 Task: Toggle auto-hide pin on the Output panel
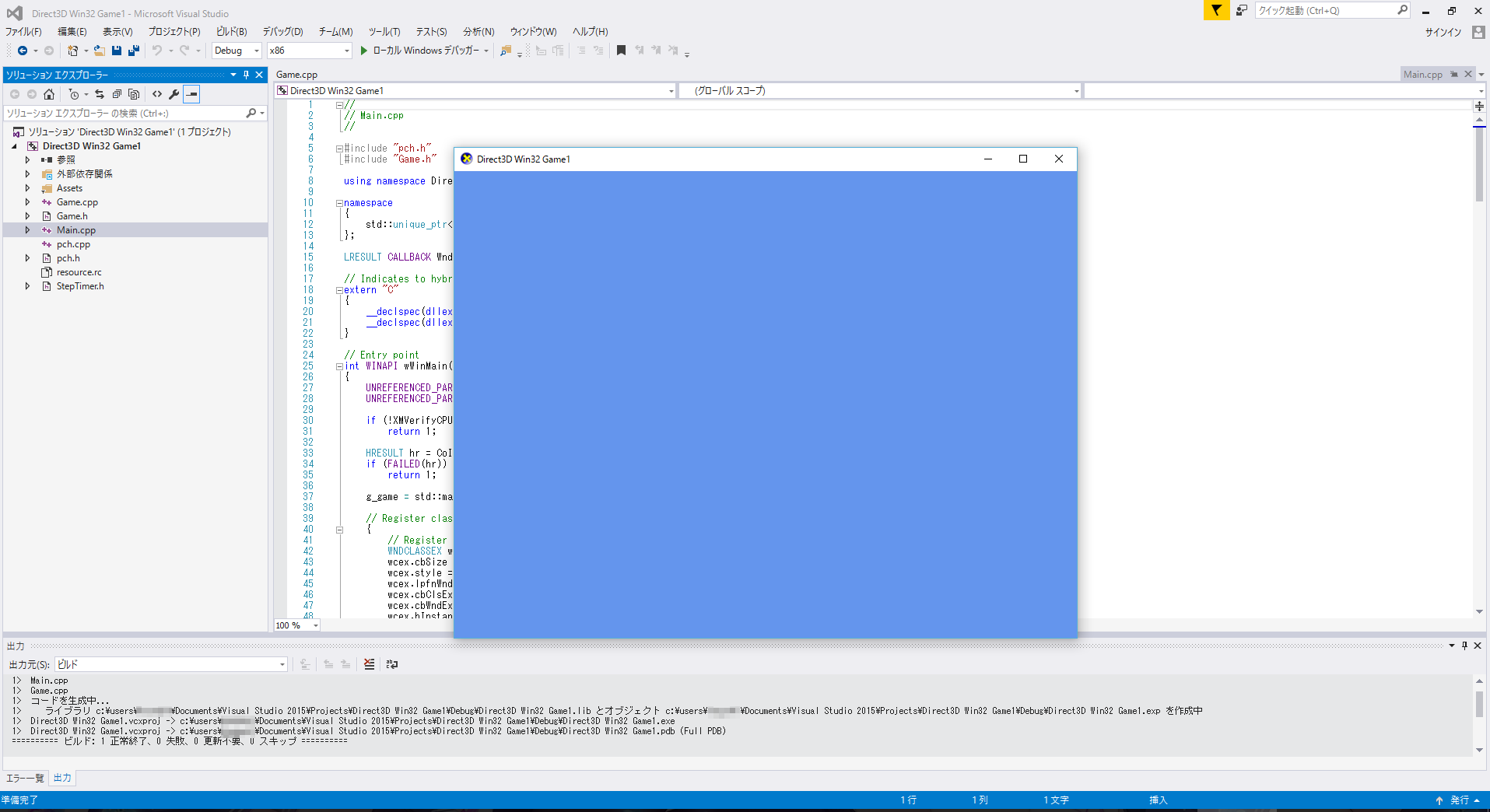[x=1464, y=646]
